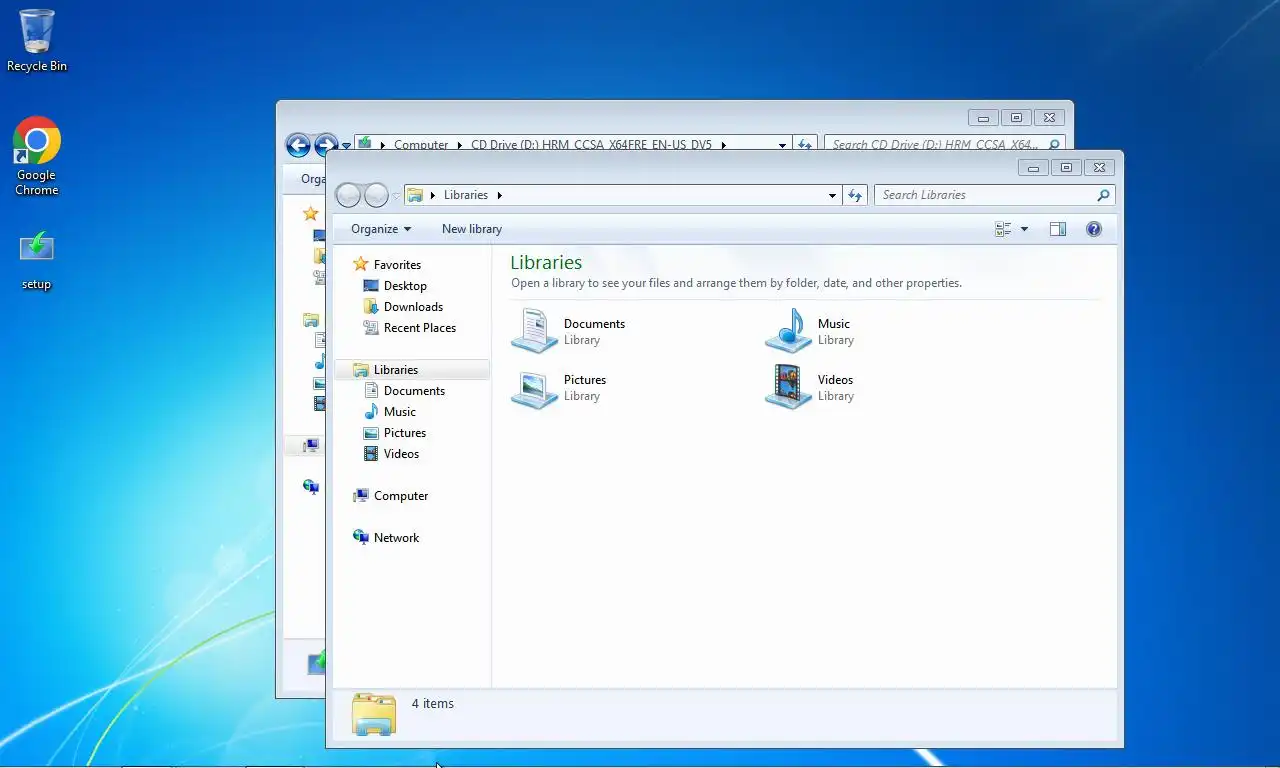Minimize the Libraries window
The height and width of the screenshot is (768, 1280).
click(1034, 167)
